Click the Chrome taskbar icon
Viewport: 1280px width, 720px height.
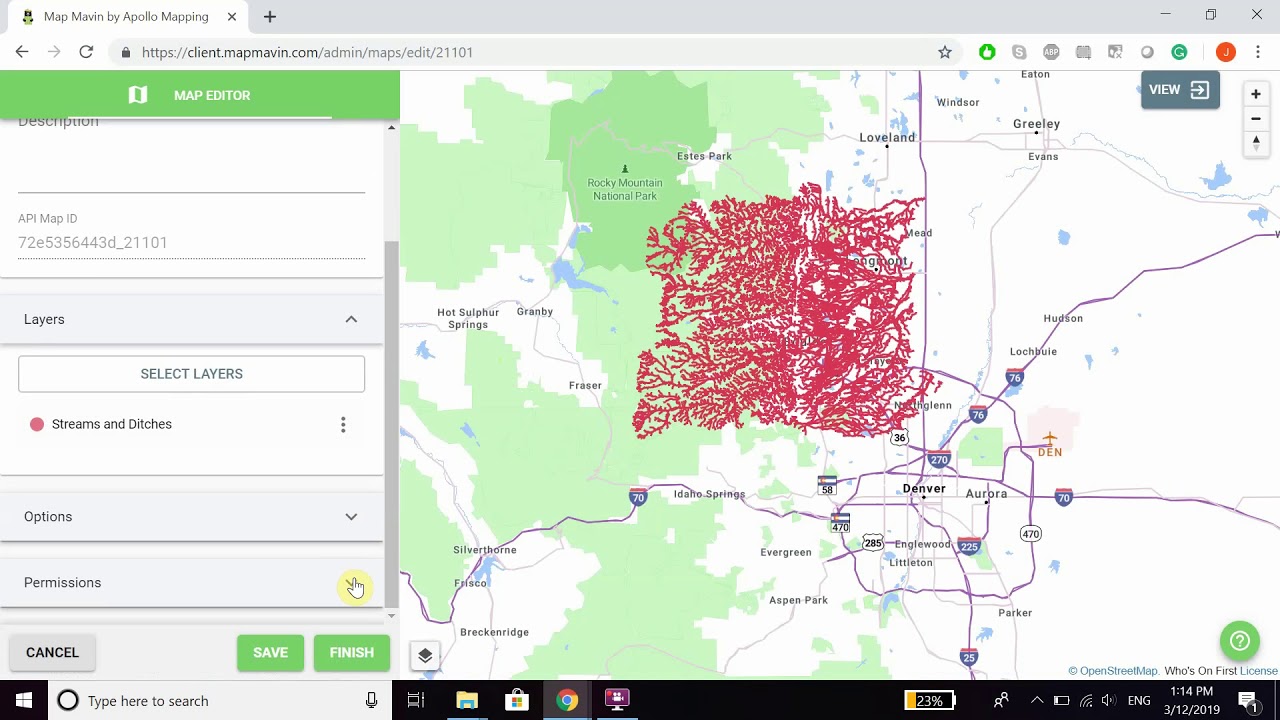pyautogui.click(x=567, y=700)
